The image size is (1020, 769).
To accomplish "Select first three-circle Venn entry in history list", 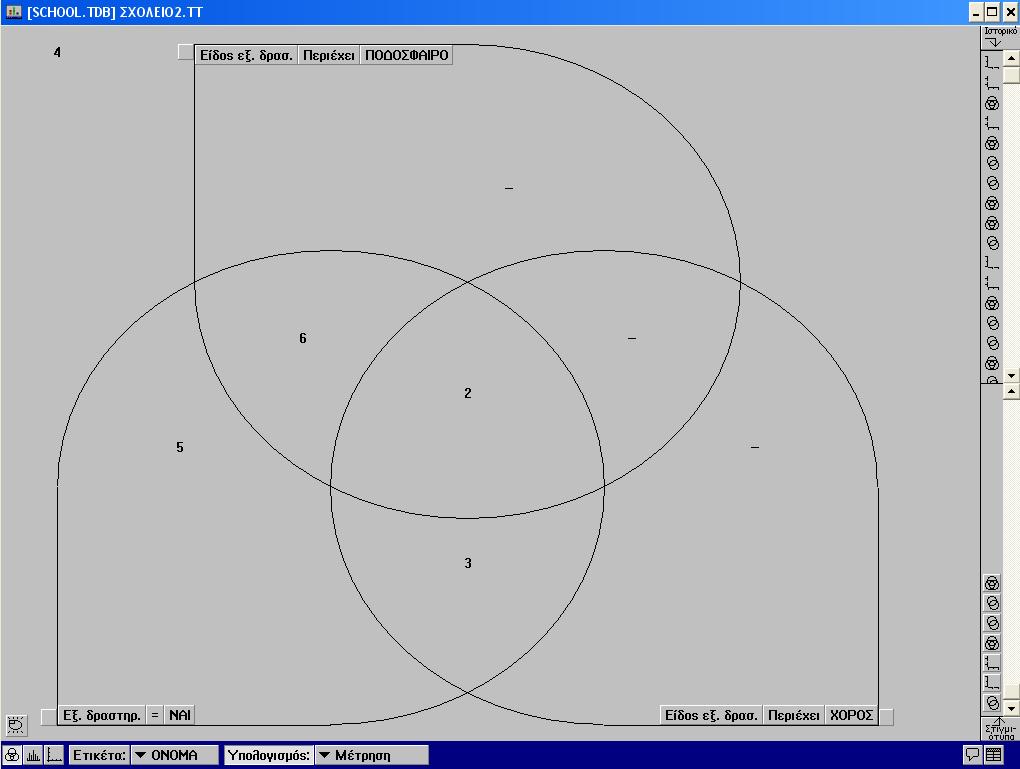I will pyautogui.click(x=991, y=103).
